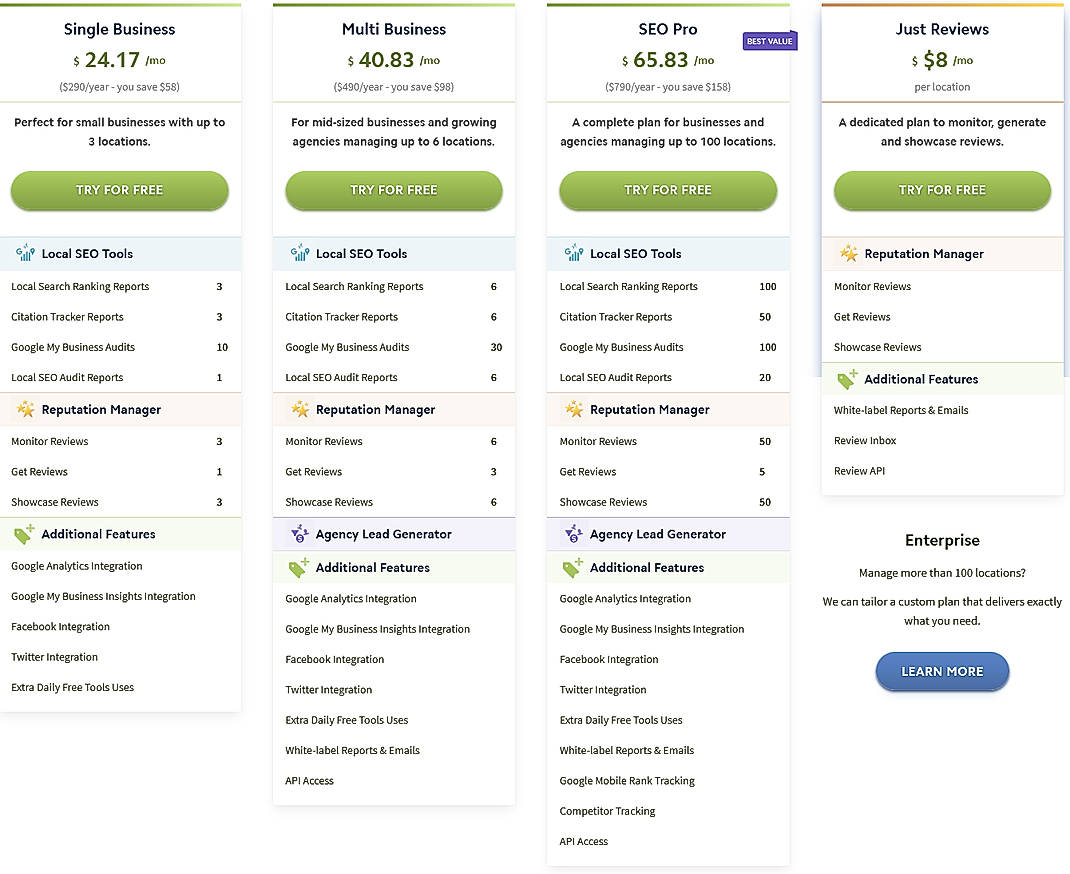Click LEARN MORE under the Enterprise plan
The image size is (1070, 874).
[x=941, y=671]
